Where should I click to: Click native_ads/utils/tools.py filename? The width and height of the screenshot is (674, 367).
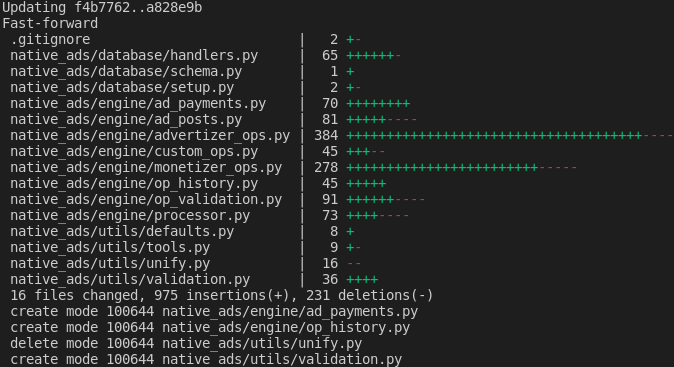point(110,248)
